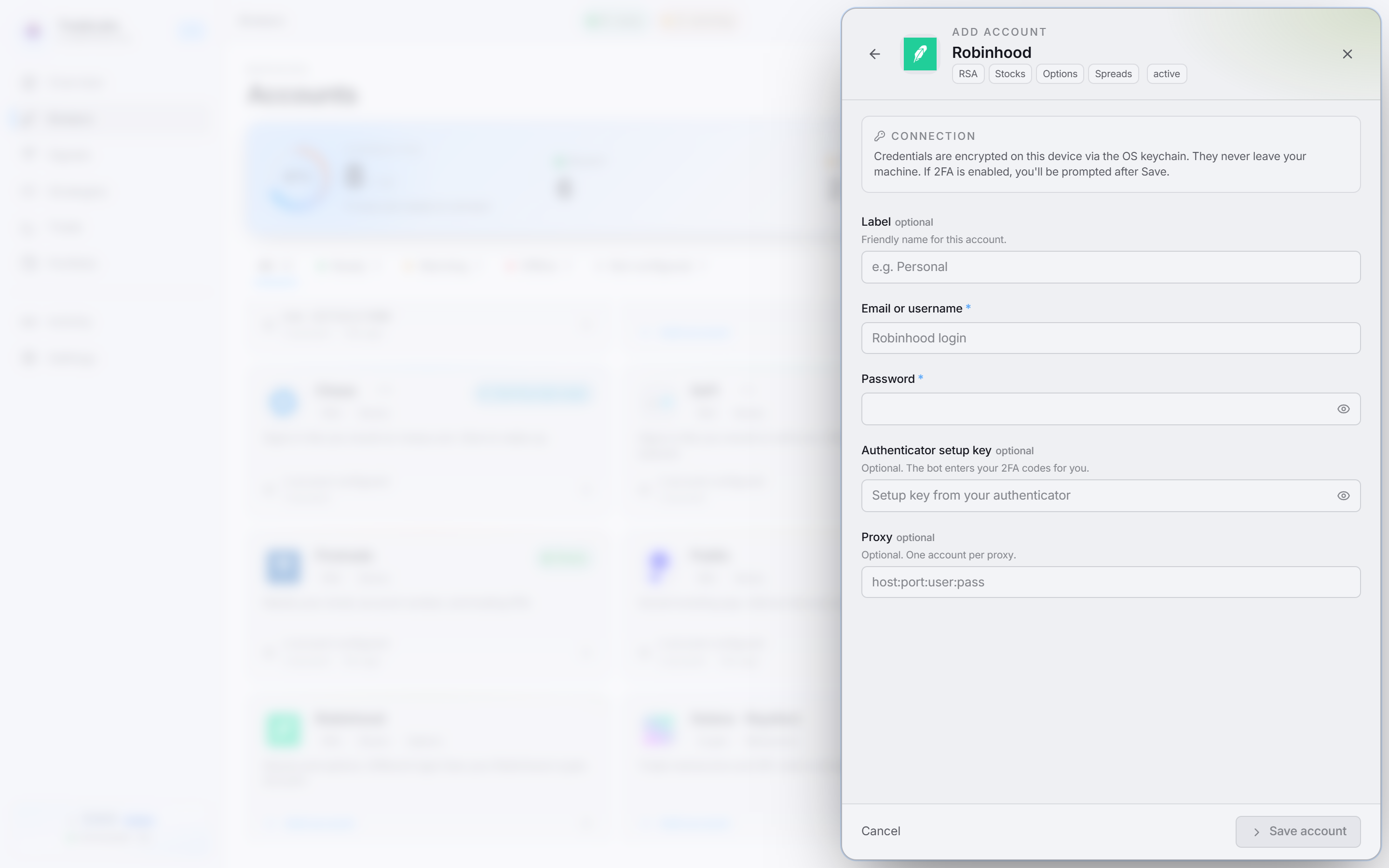This screenshot has height=868, width=1389.
Task: Reveal the authenticator setup key
Action: coord(1343,495)
